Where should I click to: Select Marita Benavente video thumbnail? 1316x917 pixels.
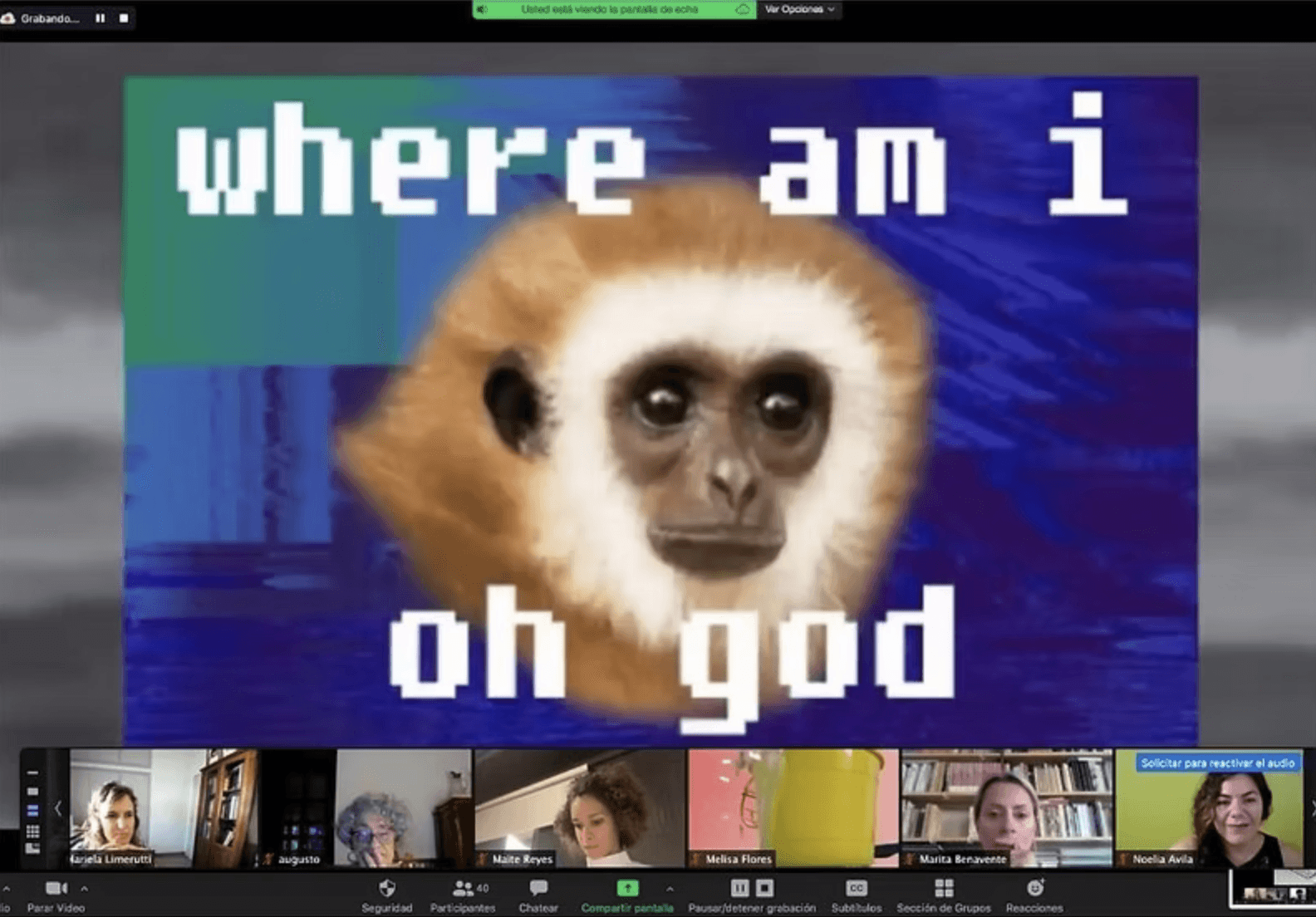[1007, 808]
